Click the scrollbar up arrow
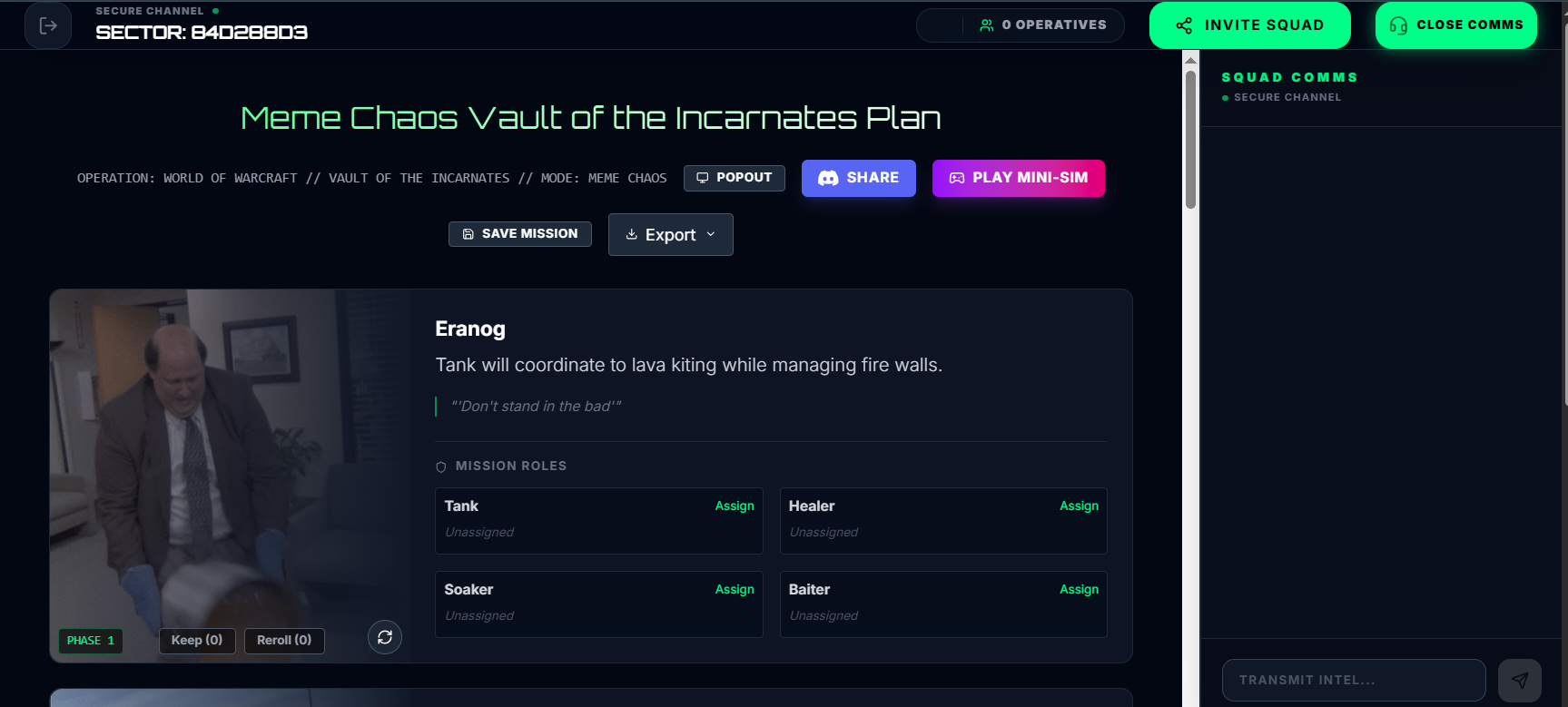1568x707 pixels. [x=1190, y=60]
